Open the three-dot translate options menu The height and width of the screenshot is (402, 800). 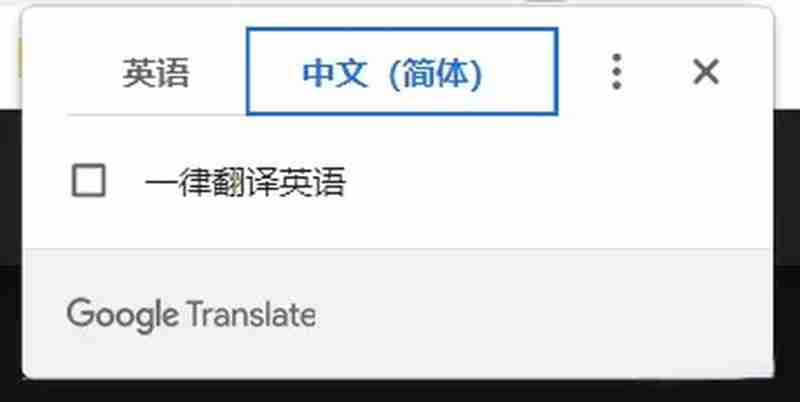(616, 71)
